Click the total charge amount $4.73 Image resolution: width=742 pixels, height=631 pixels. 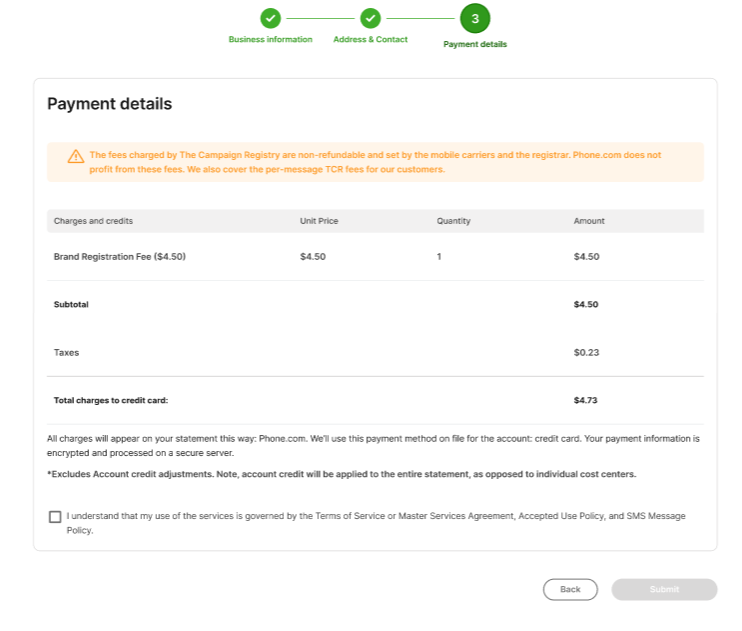586,401
